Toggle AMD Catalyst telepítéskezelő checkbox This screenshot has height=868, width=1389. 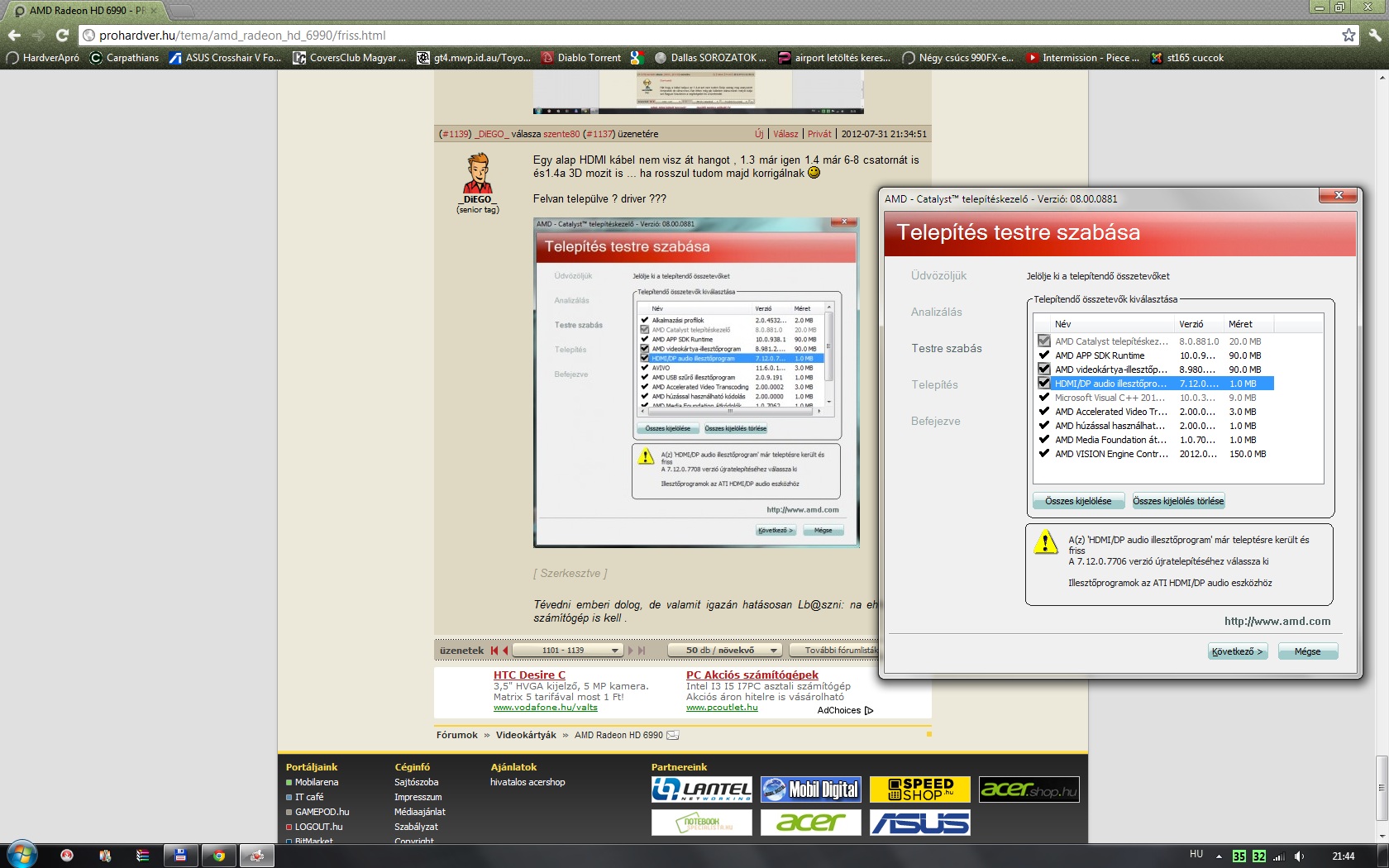1044,341
